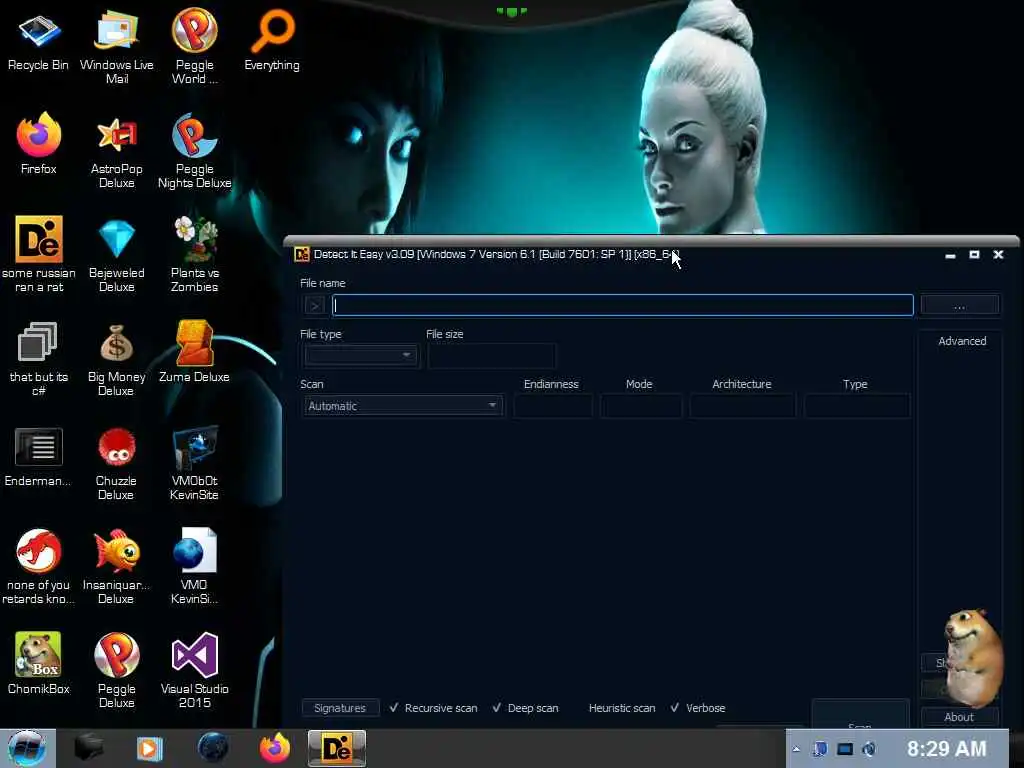Select 'none of you retards kno...' icon

[39, 567]
